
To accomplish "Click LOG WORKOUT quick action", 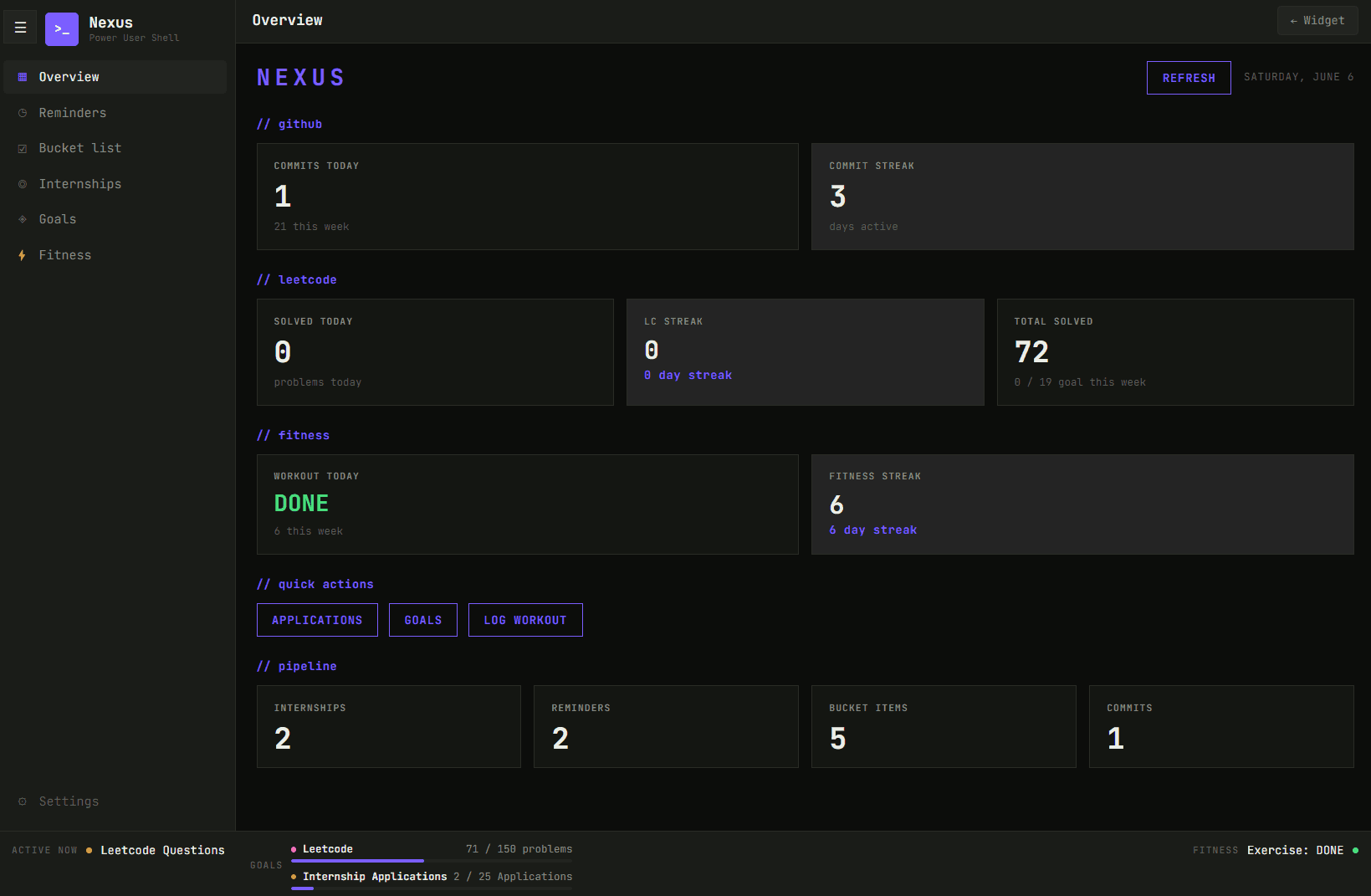I will [x=525, y=620].
